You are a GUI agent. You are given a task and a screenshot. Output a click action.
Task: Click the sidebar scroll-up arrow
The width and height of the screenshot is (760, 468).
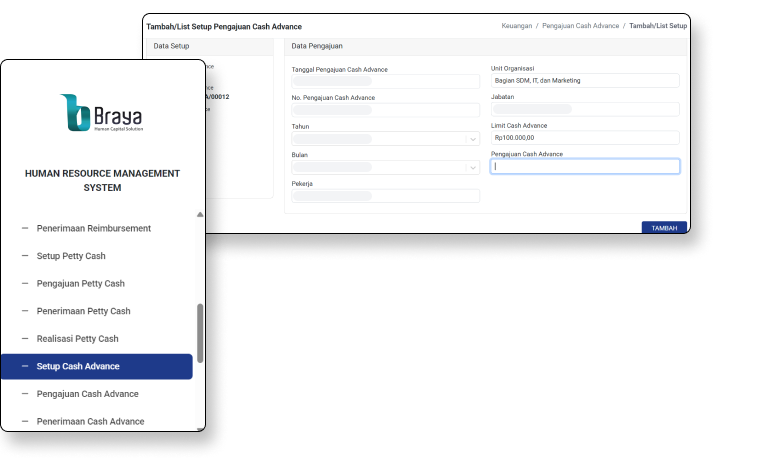[200, 214]
